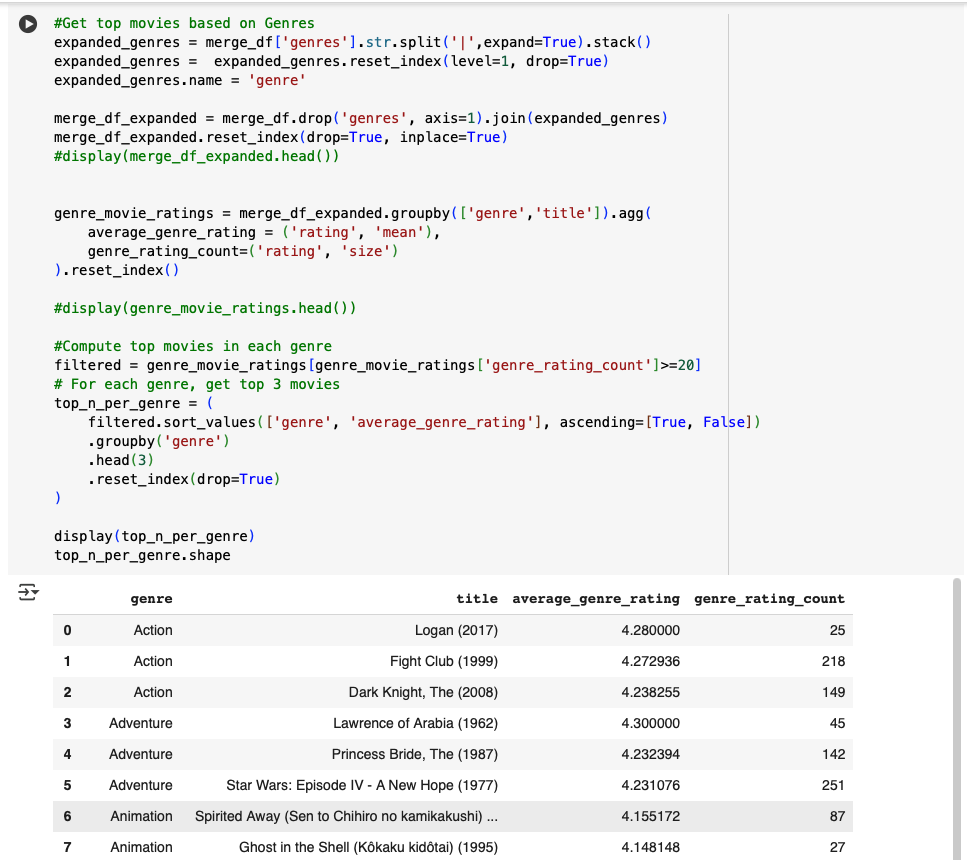The height and width of the screenshot is (860, 967).
Task: Click row index 0 in output table
Action: 67,630
